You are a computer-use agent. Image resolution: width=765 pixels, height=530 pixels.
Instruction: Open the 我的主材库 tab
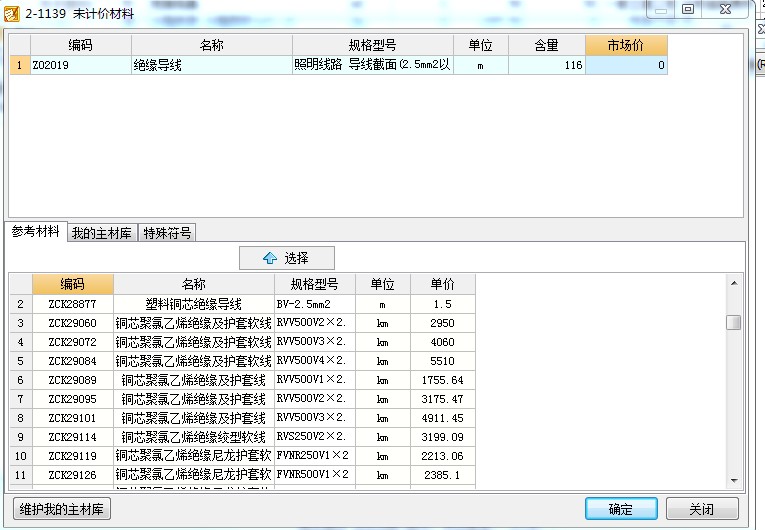point(101,233)
